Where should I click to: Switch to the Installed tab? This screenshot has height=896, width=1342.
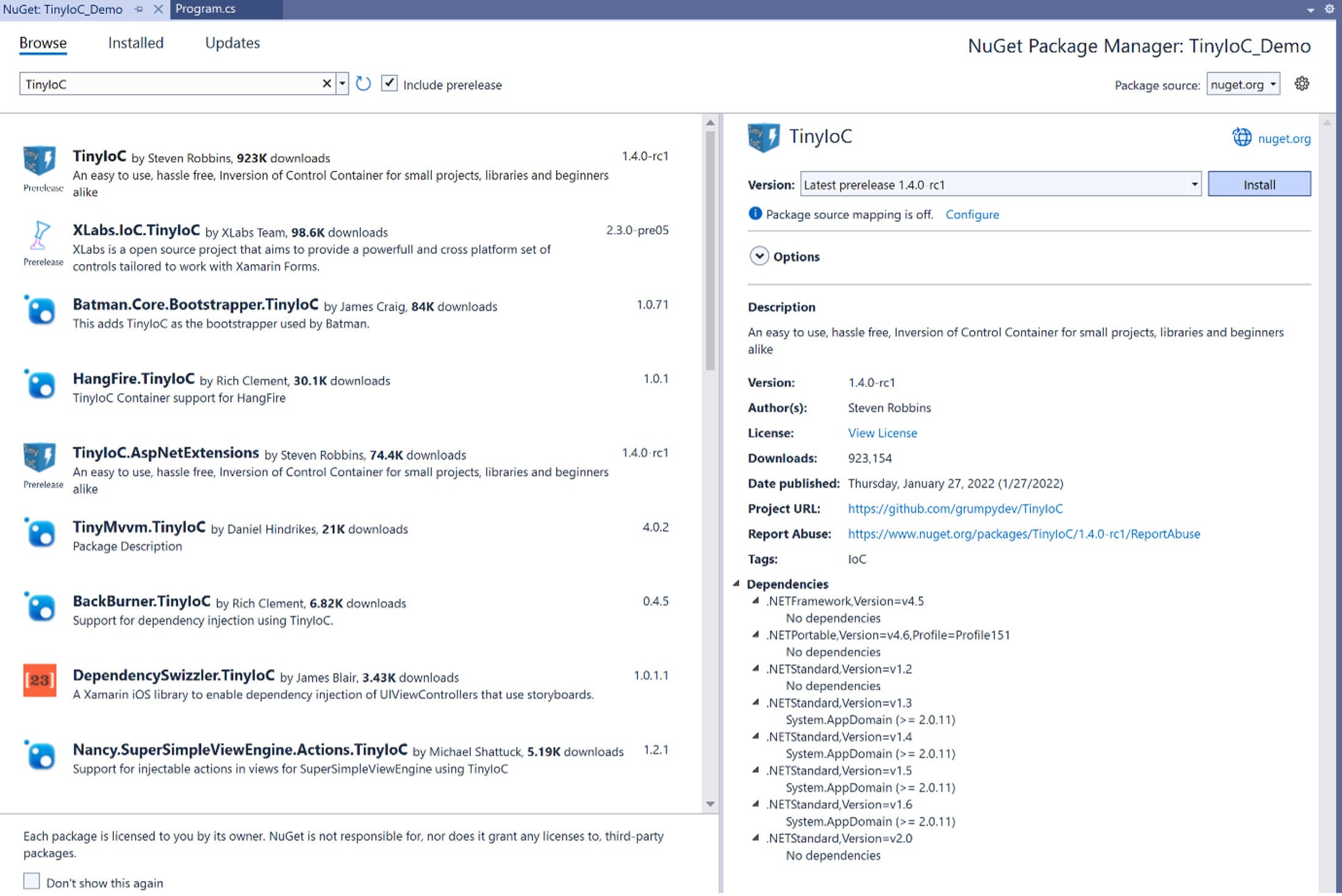coord(135,43)
